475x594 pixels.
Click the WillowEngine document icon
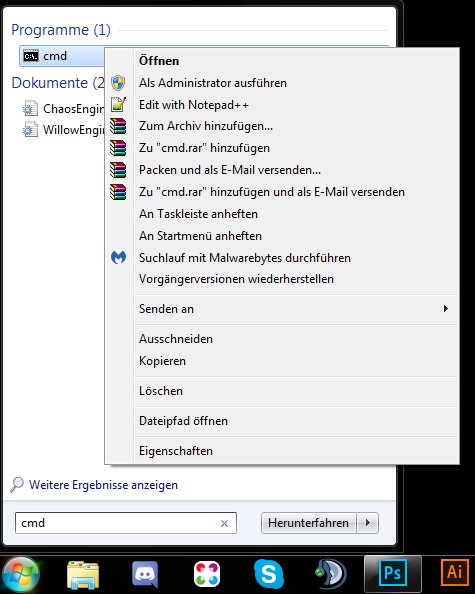coord(30,129)
